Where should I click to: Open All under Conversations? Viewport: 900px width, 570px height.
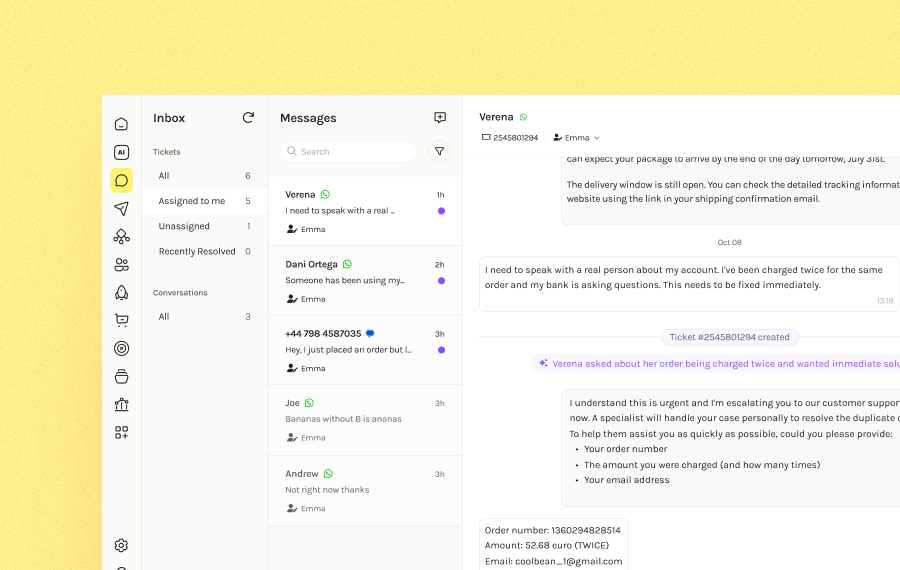pyautogui.click(x=164, y=316)
